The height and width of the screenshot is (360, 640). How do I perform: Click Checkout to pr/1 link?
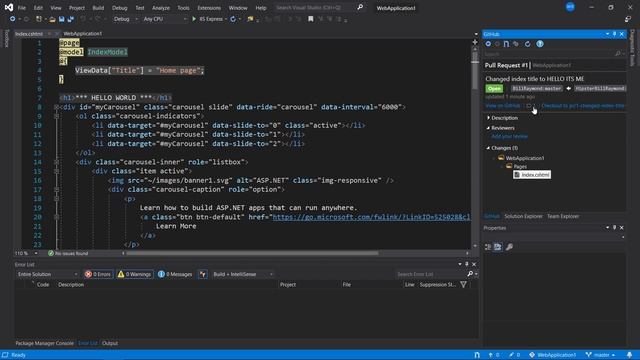pos(582,106)
